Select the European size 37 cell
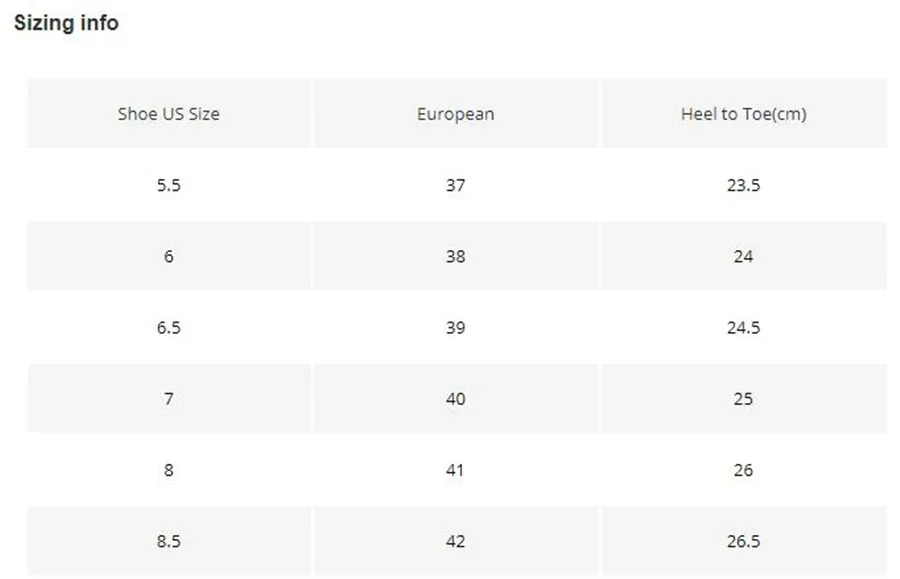This screenshot has height=579, width=900. pyautogui.click(x=455, y=185)
